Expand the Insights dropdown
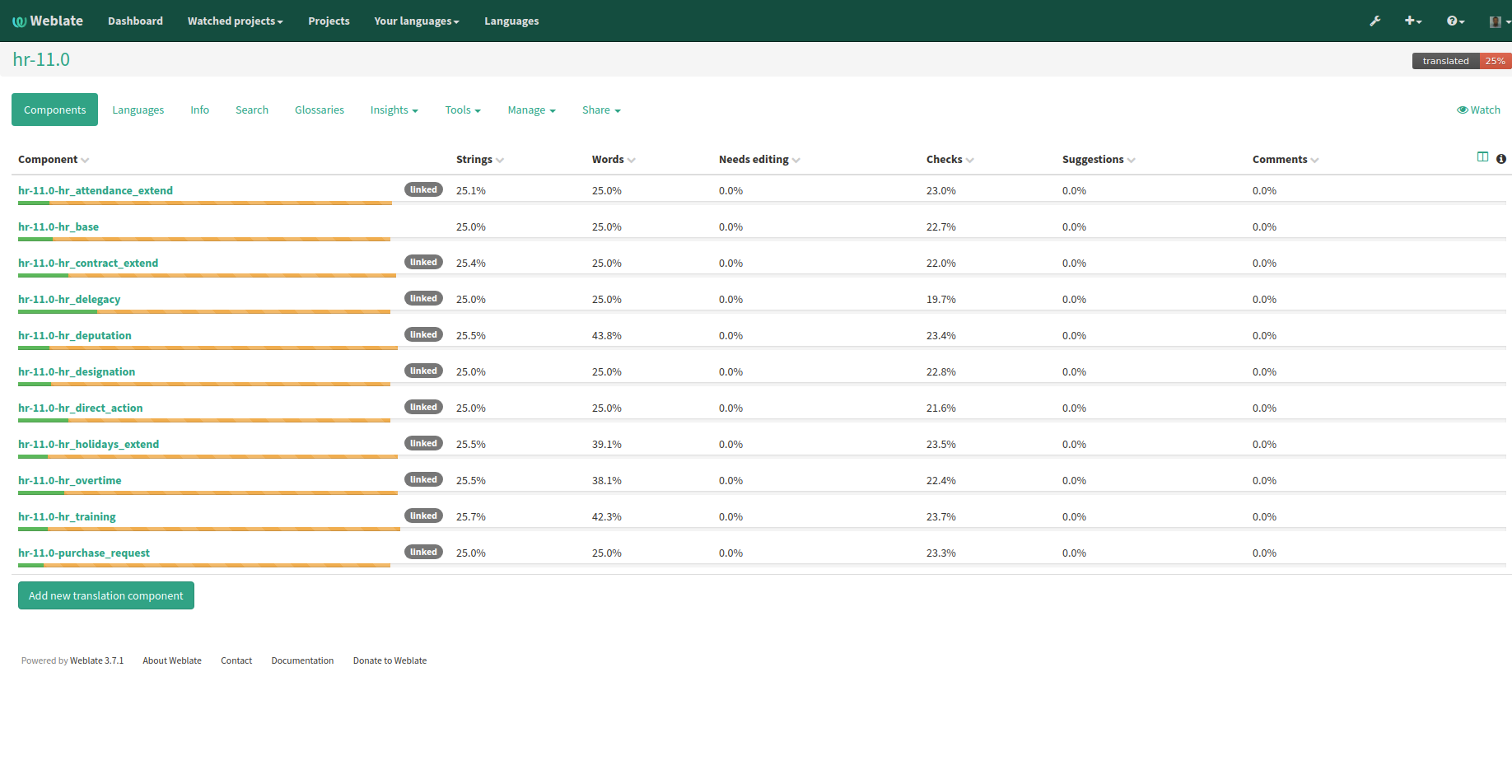 tap(394, 110)
